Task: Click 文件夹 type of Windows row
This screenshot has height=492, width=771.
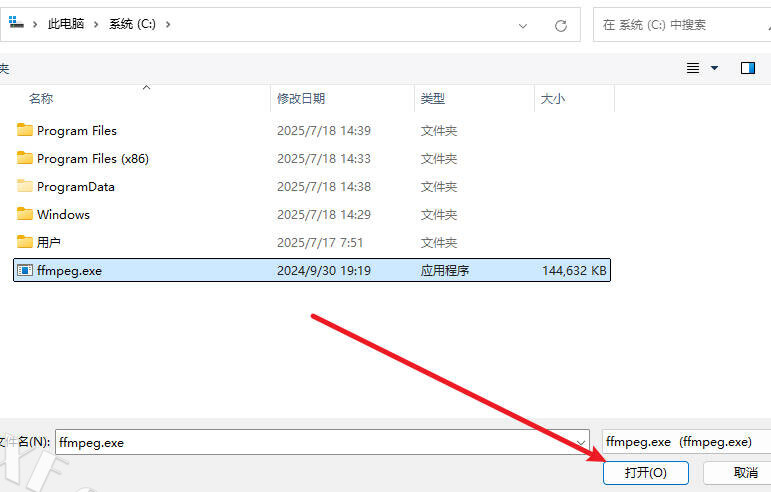Action: click(x=439, y=214)
